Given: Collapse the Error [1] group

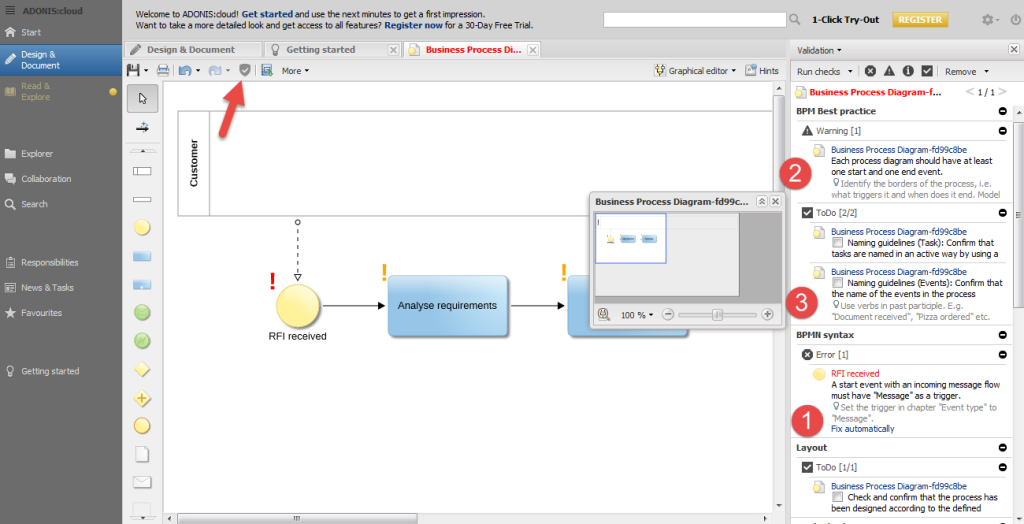Looking at the screenshot, I should [1002, 355].
